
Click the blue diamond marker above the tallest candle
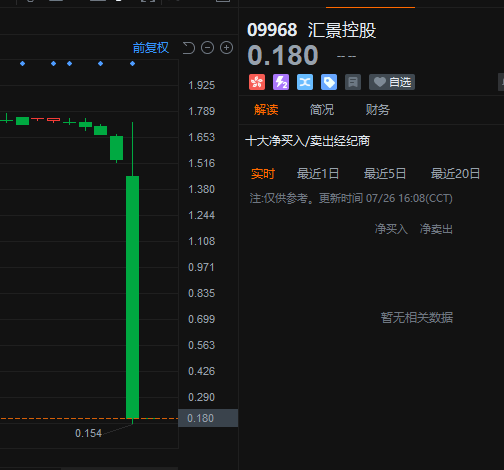132,63
